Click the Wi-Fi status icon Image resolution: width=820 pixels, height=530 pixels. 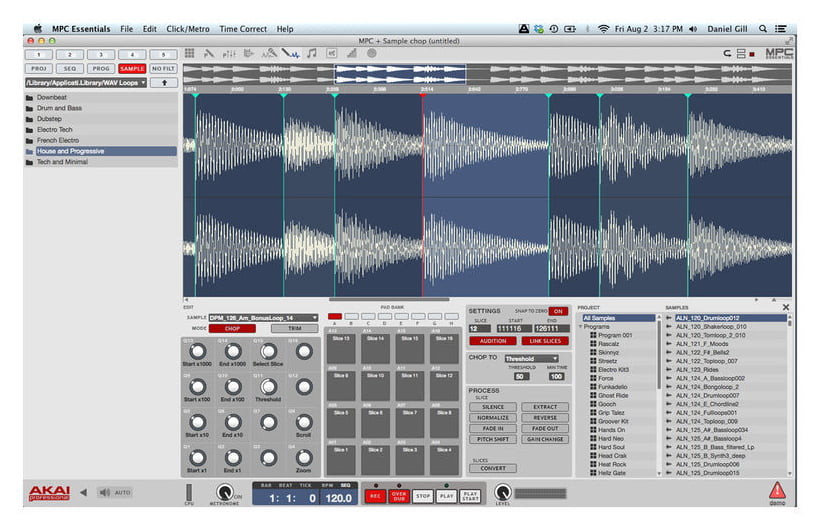tap(603, 29)
